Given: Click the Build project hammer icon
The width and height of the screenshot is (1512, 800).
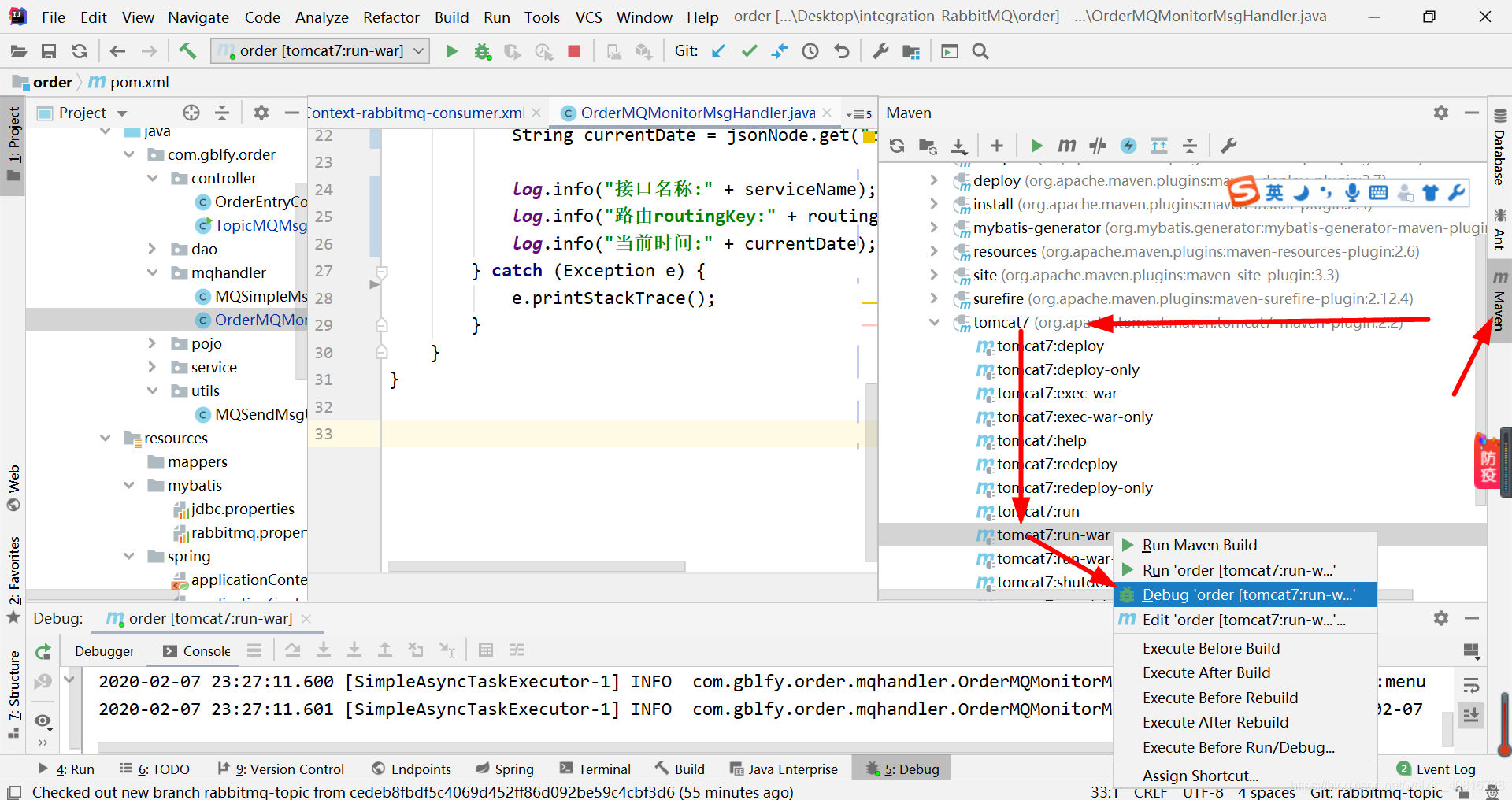Looking at the screenshot, I should coord(187,51).
